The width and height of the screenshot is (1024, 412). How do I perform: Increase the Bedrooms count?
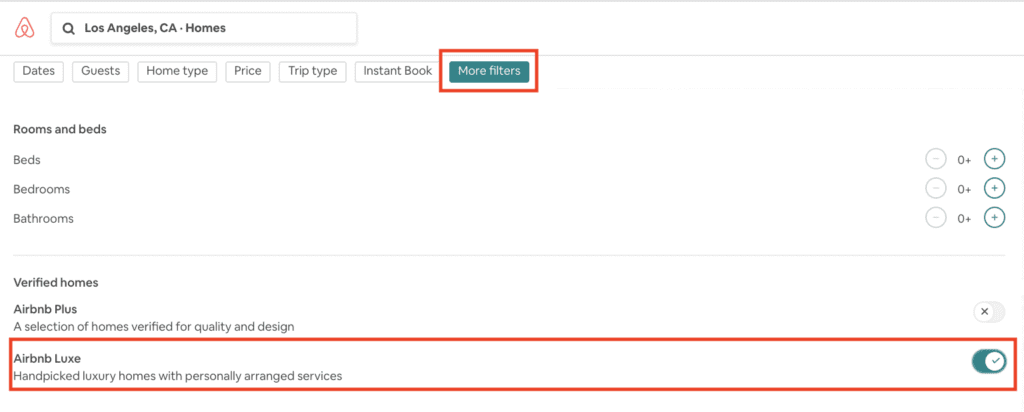point(993,188)
